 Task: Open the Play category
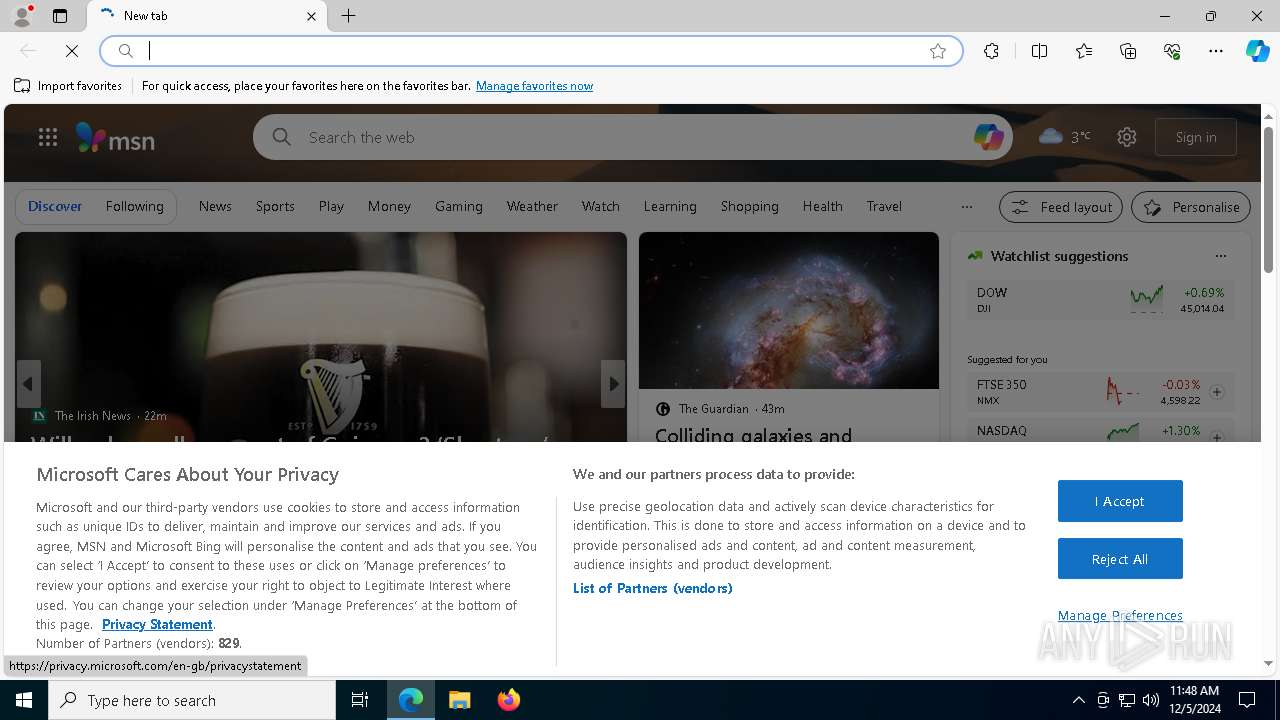click(331, 206)
